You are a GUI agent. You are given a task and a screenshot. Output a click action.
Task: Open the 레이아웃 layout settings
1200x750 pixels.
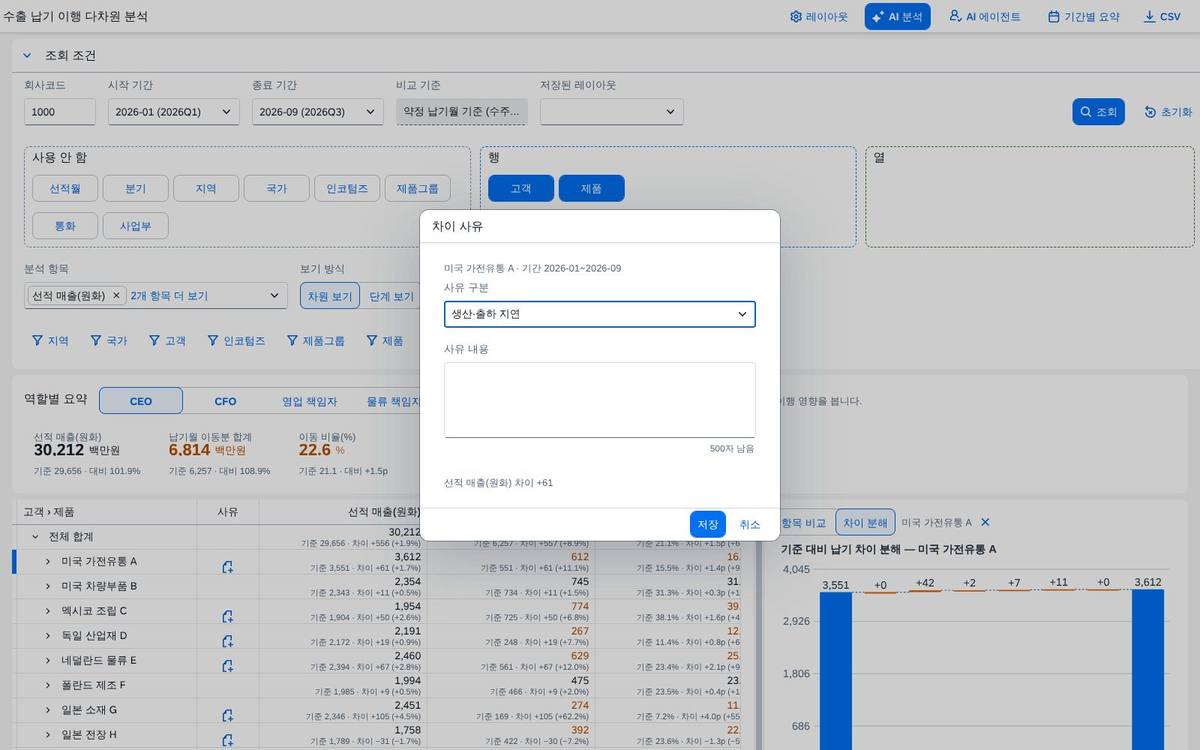click(x=818, y=17)
